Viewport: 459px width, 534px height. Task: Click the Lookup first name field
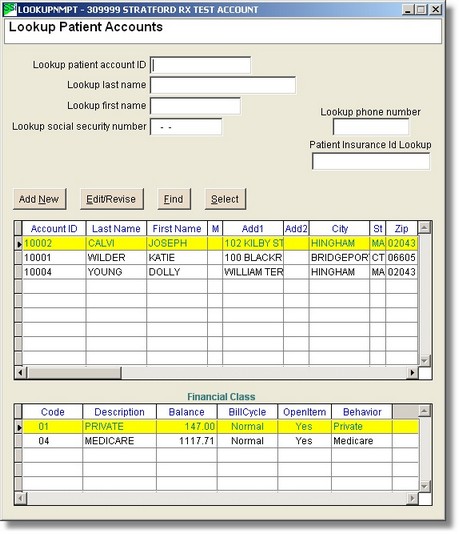pos(195,106)
